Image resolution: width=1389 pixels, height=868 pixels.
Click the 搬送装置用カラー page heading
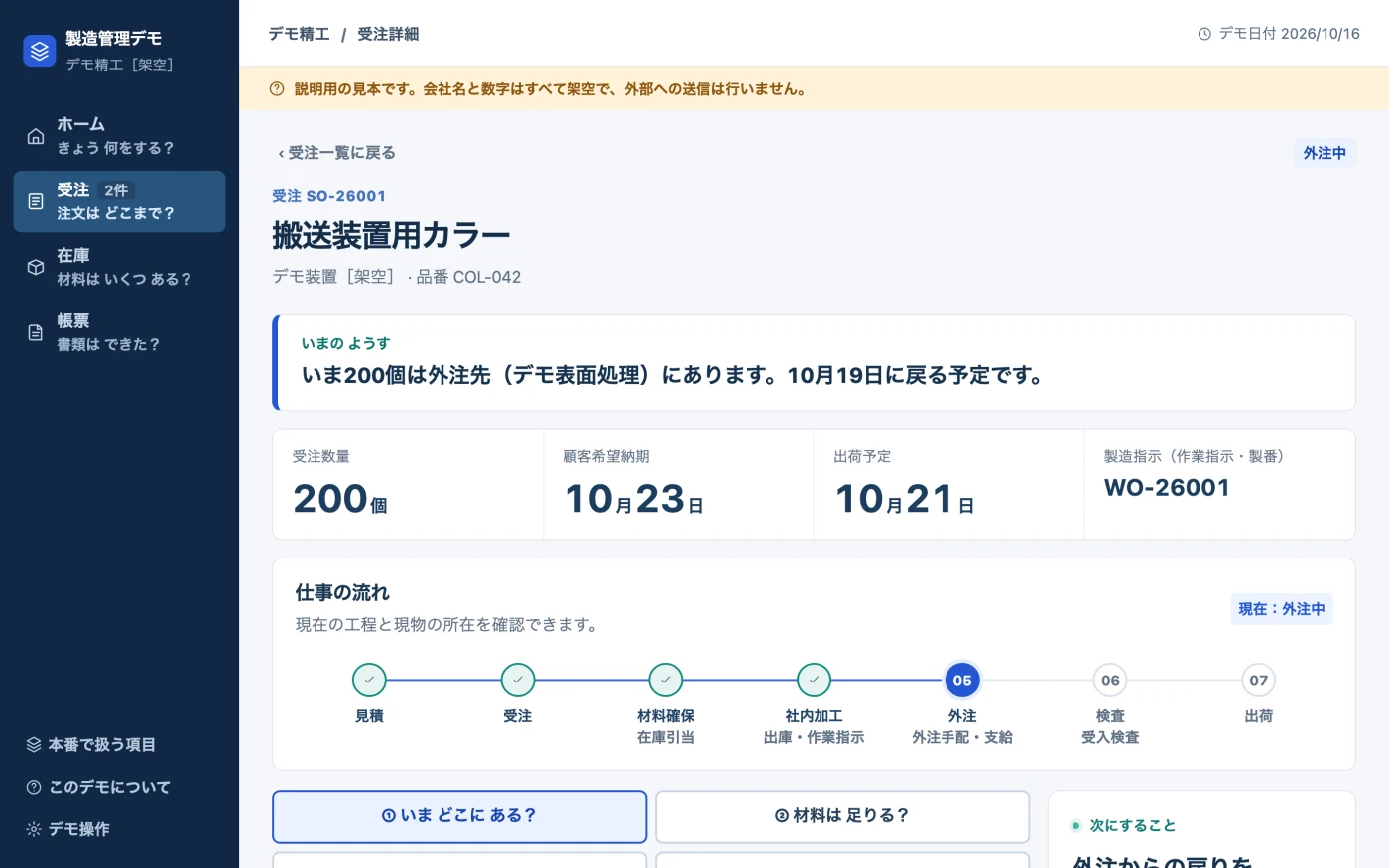(391, 235)
